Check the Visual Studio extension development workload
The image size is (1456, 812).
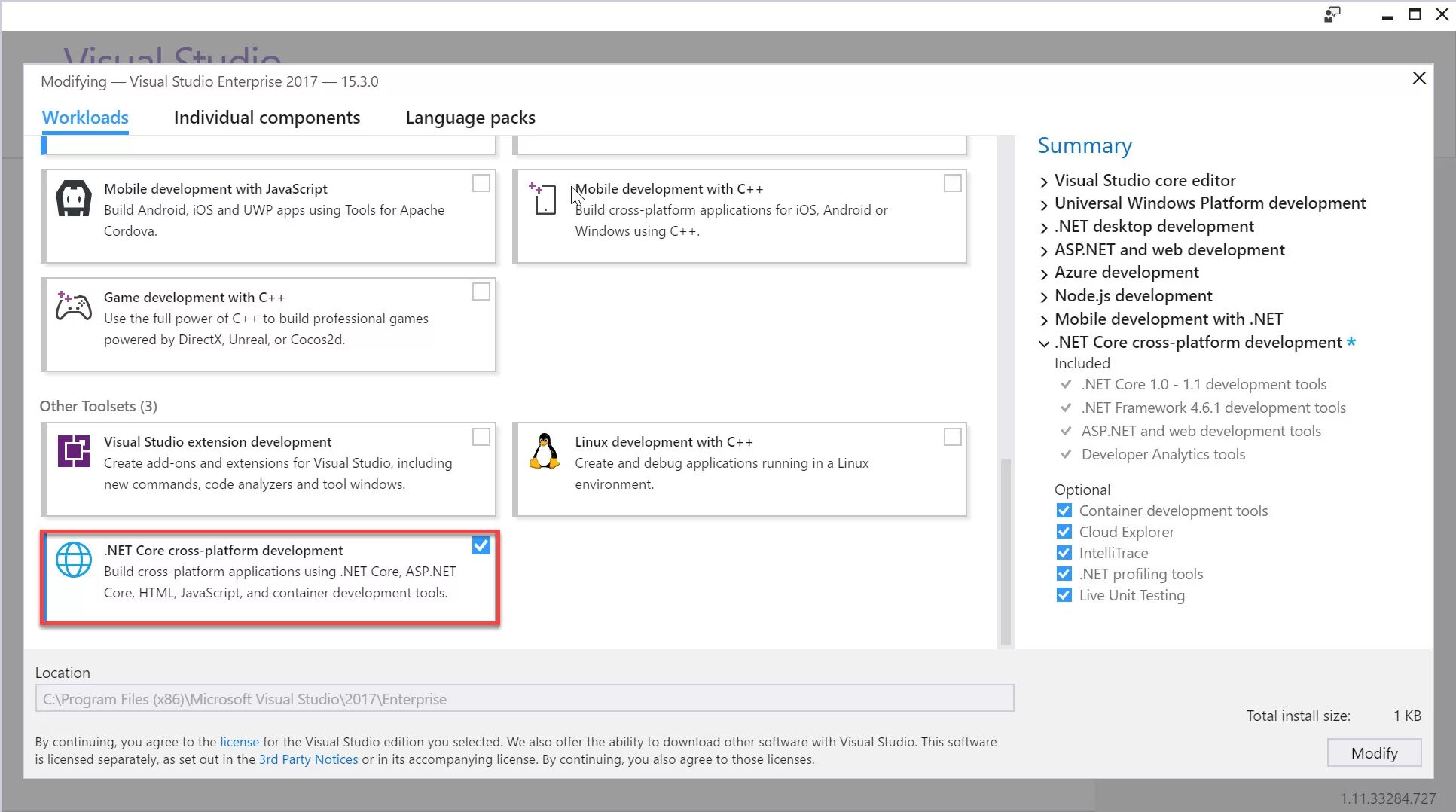pos(481,437)
